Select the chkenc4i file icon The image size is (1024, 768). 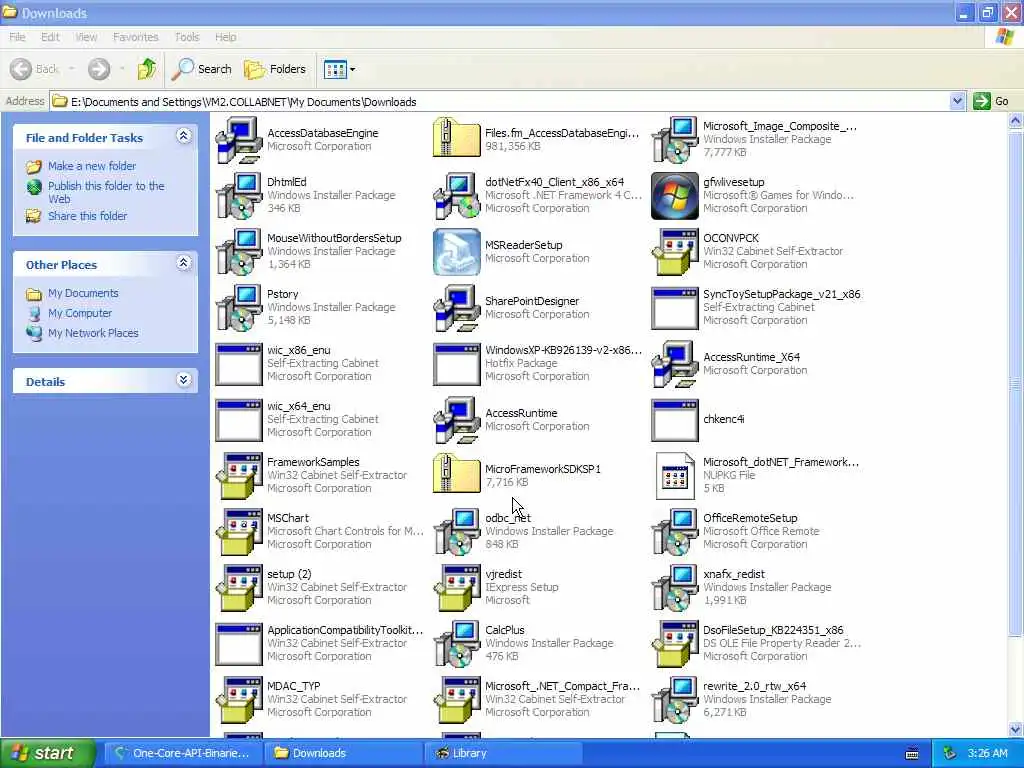[675, 420]
